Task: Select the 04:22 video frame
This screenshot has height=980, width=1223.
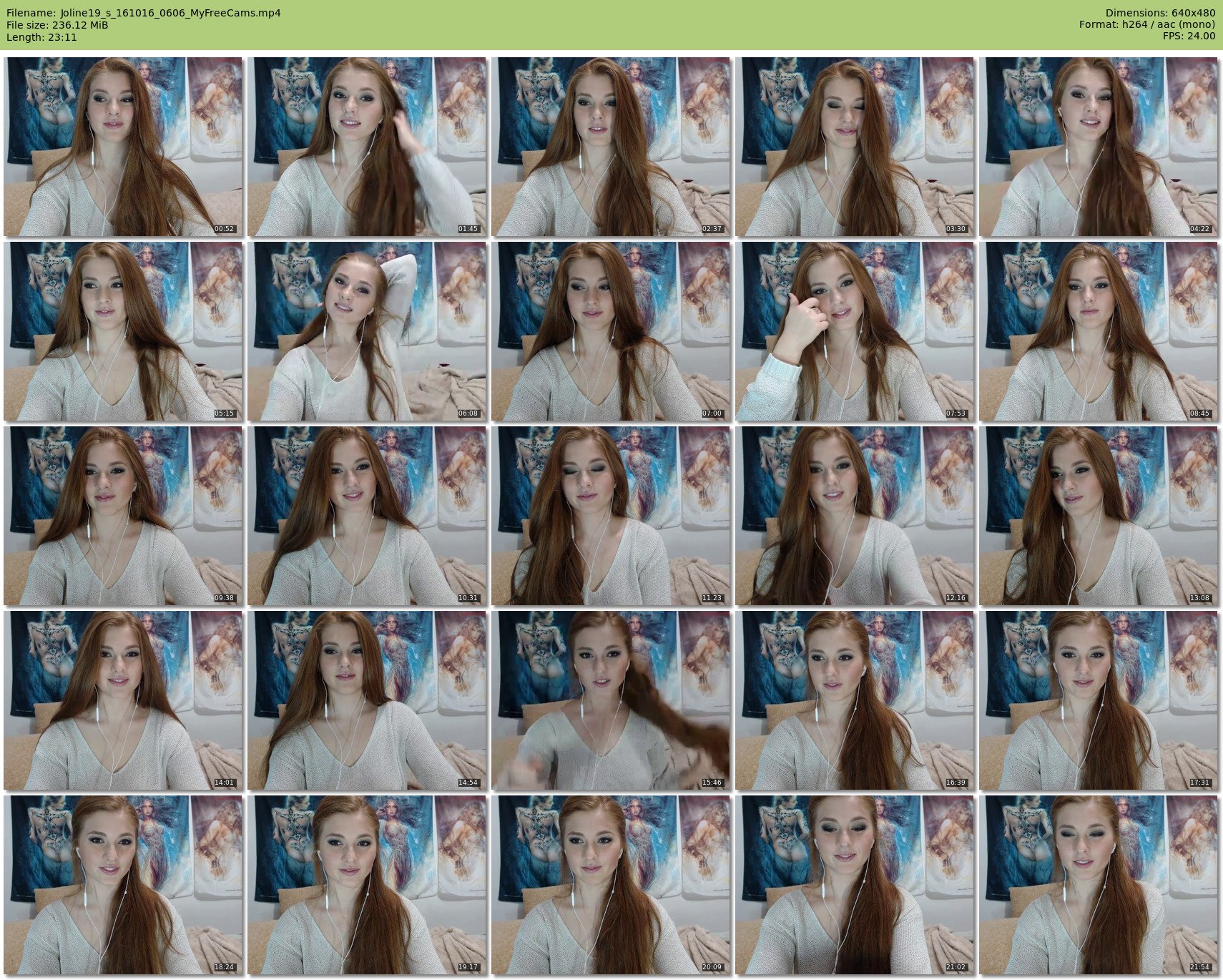Action: 1099,147
